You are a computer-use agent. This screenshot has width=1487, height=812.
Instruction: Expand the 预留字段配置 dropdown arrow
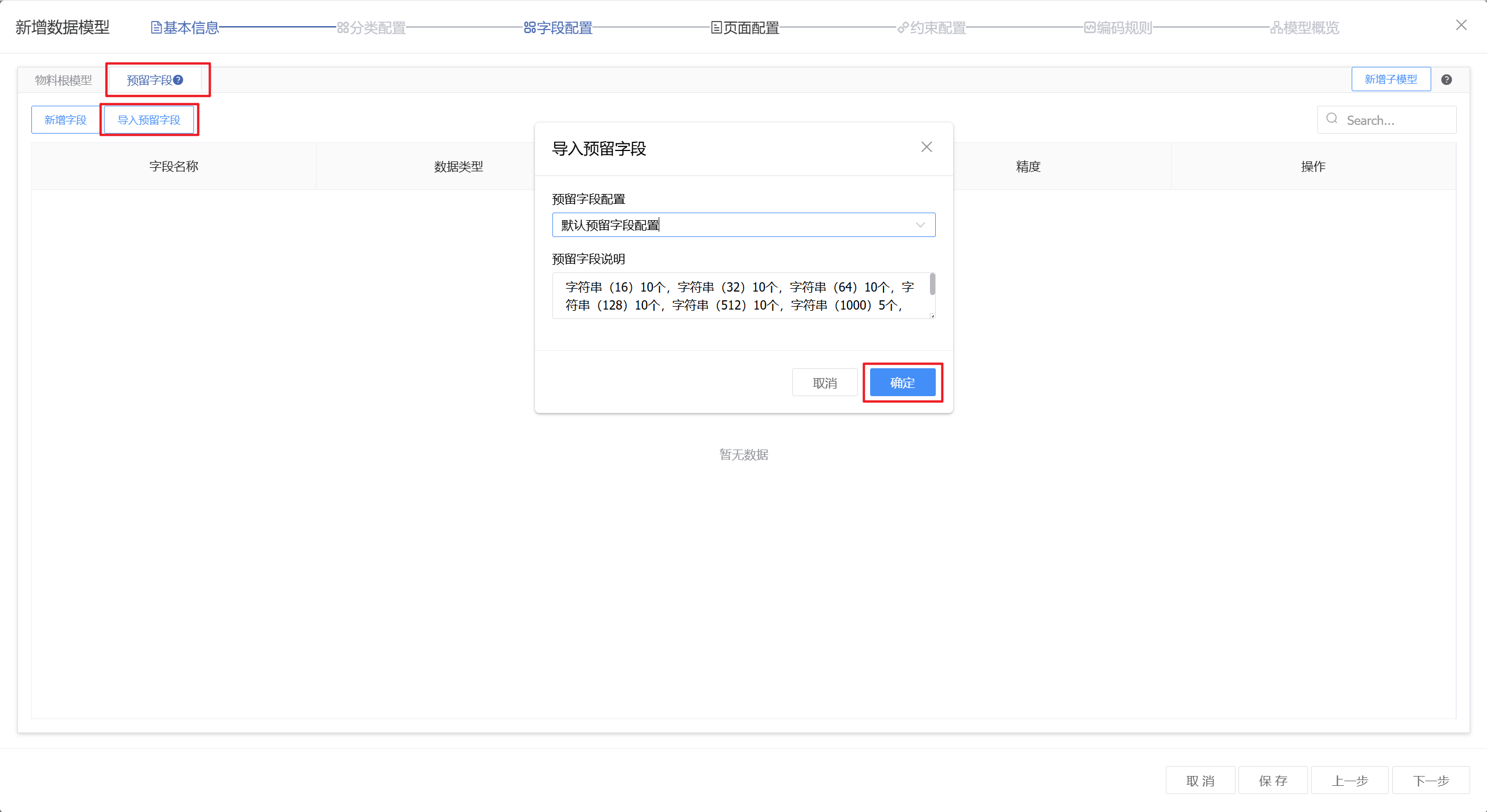pyautogui.click(x=920, y=225)
